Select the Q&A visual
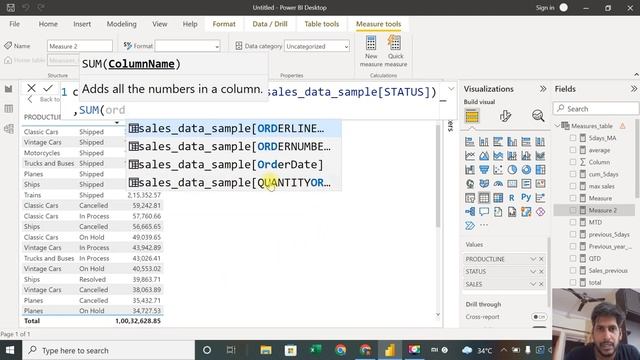Image resolution: width=640 pixels, height=360 pixels. pos(484,211)
